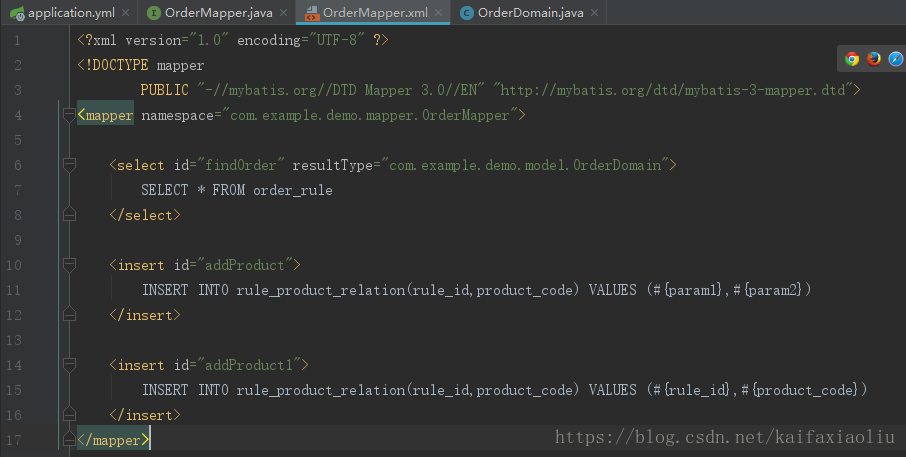
Task: Click the closing </insert> tag on line 16
Action: (x=145, y=415)
